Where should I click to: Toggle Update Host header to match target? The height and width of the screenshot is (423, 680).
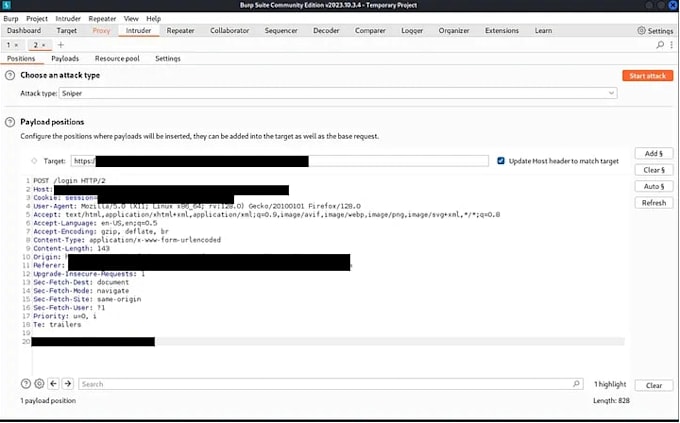(501, 161)
